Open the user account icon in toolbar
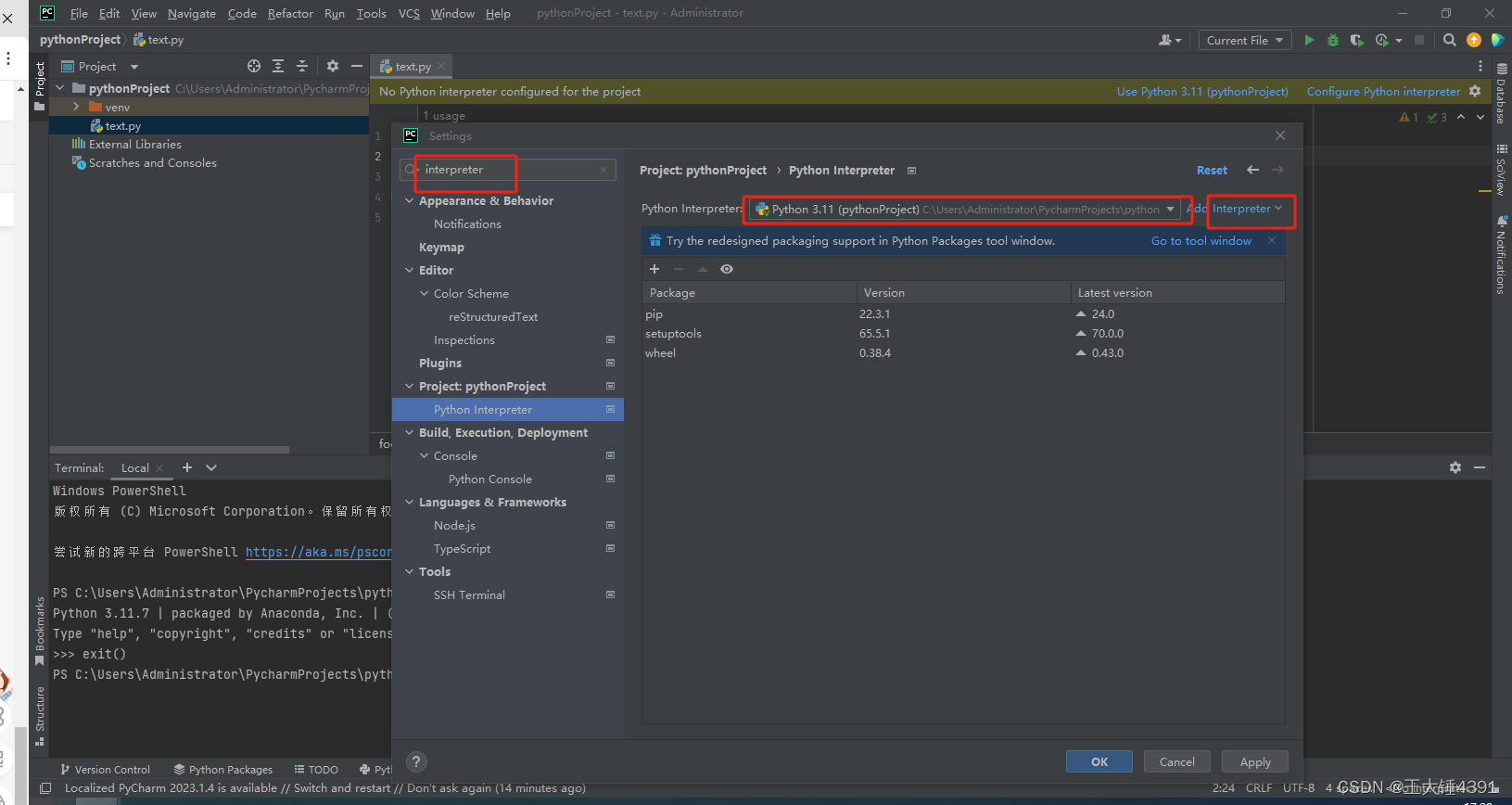Viewport: 1512px width, 805px height. coord(1169,40)
